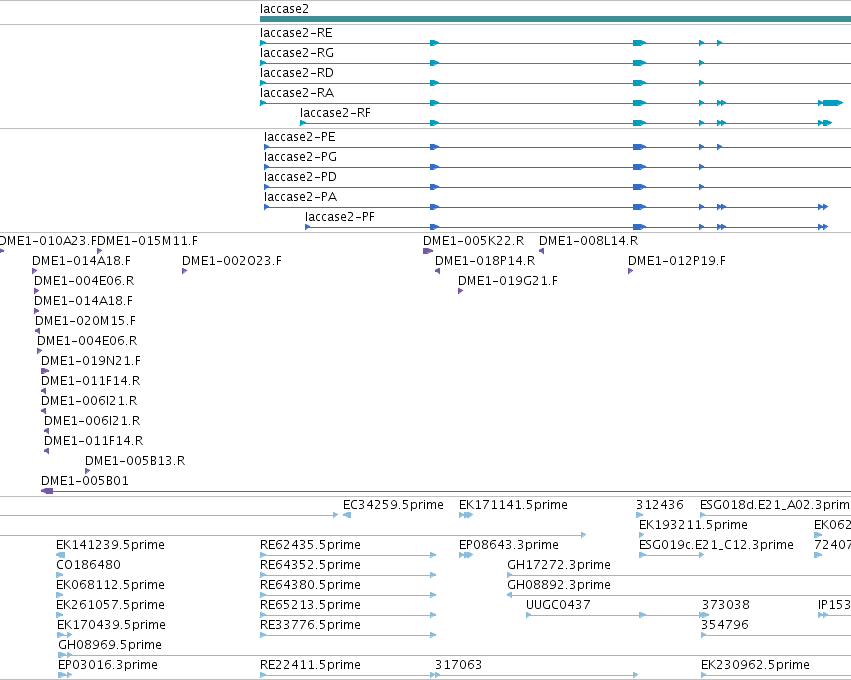Choose EST ESG019c.E21_C12.3prime

[x=716, y=545]
